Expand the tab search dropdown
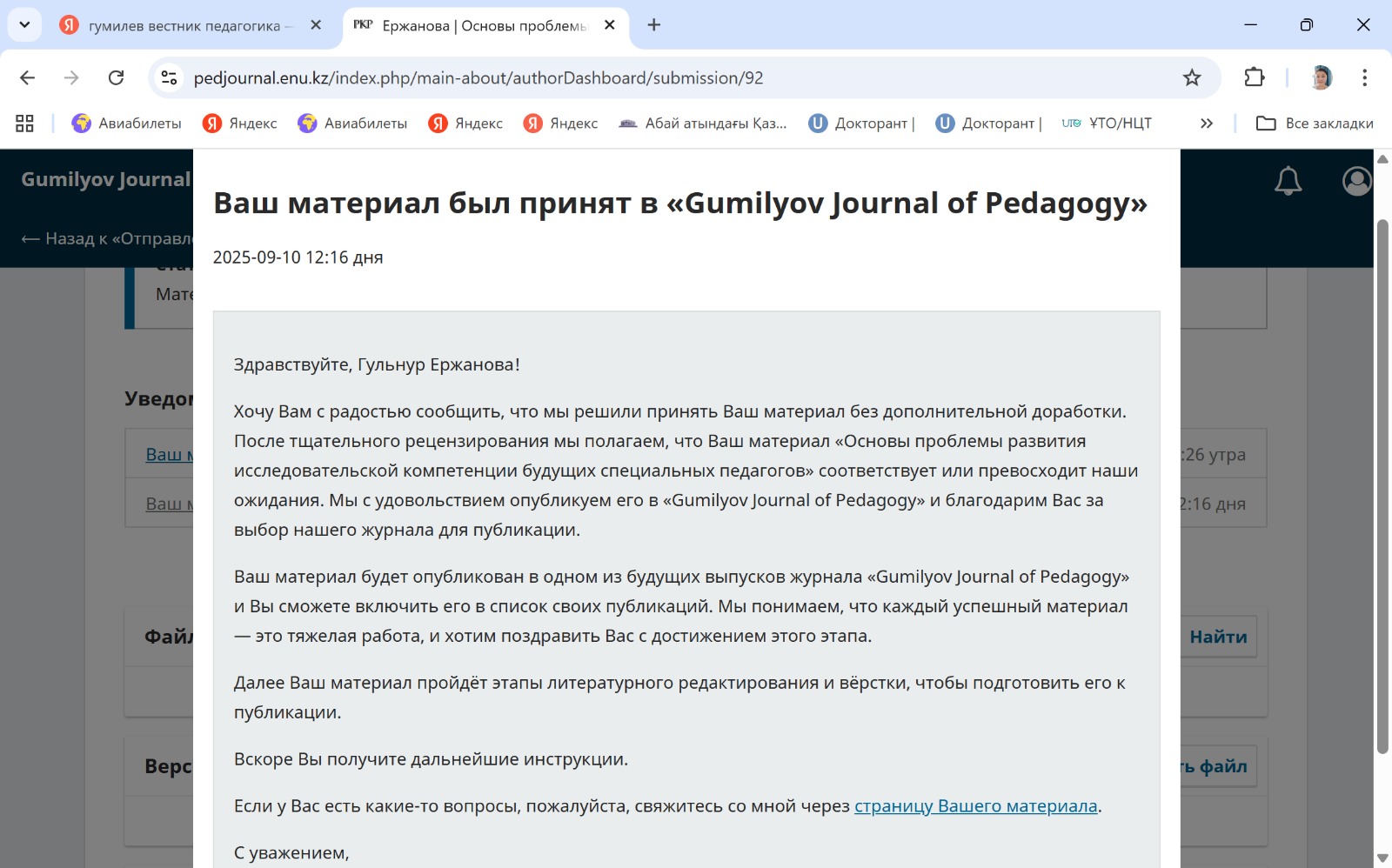The image size is (1392, 868). point(24,24)
